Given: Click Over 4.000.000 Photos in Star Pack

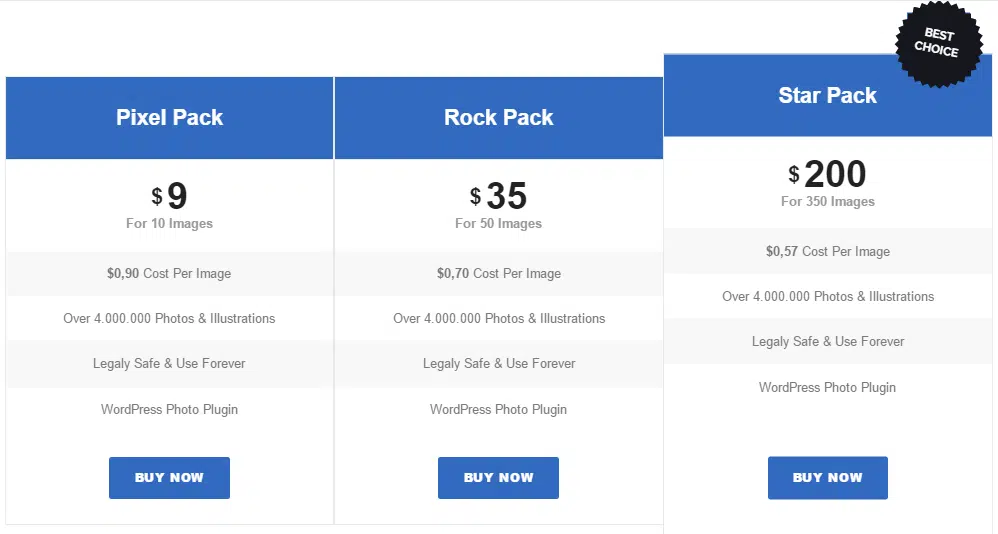Looking at the screenshot, I should (x=827, y=297).
